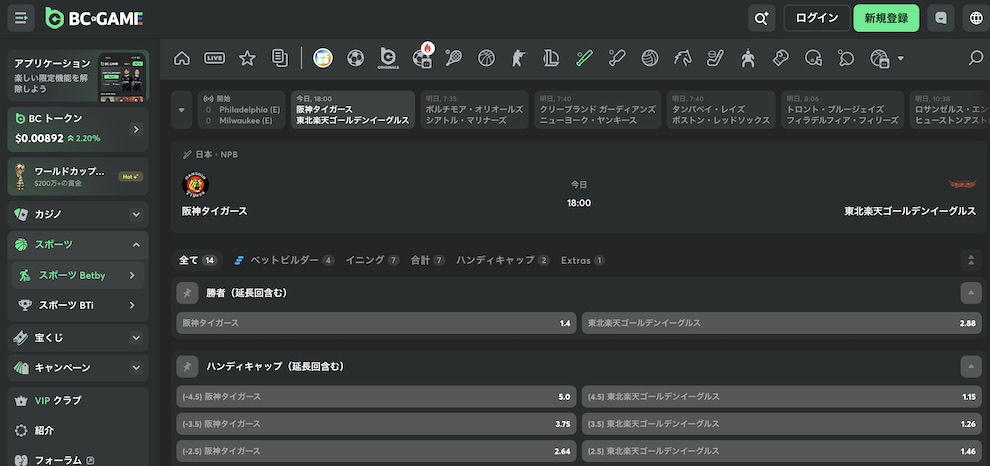Collapse all markets sort arrows
Viewport: 990px width, 466px height.
click(971, 260)
